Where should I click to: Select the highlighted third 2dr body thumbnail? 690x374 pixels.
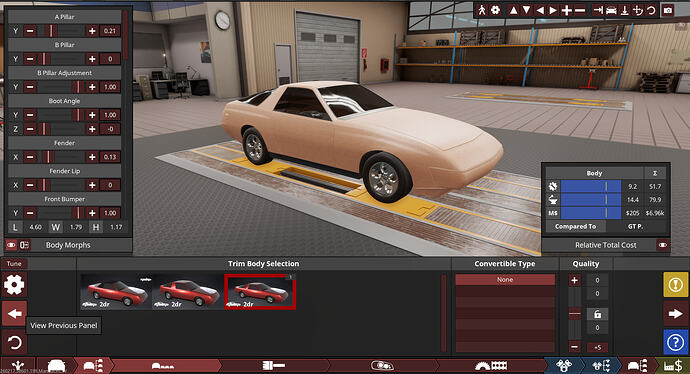[260, 292]
